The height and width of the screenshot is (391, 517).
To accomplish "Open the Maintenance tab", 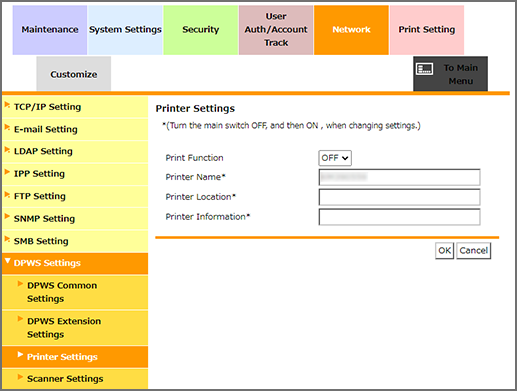I will tap(50, 30).
